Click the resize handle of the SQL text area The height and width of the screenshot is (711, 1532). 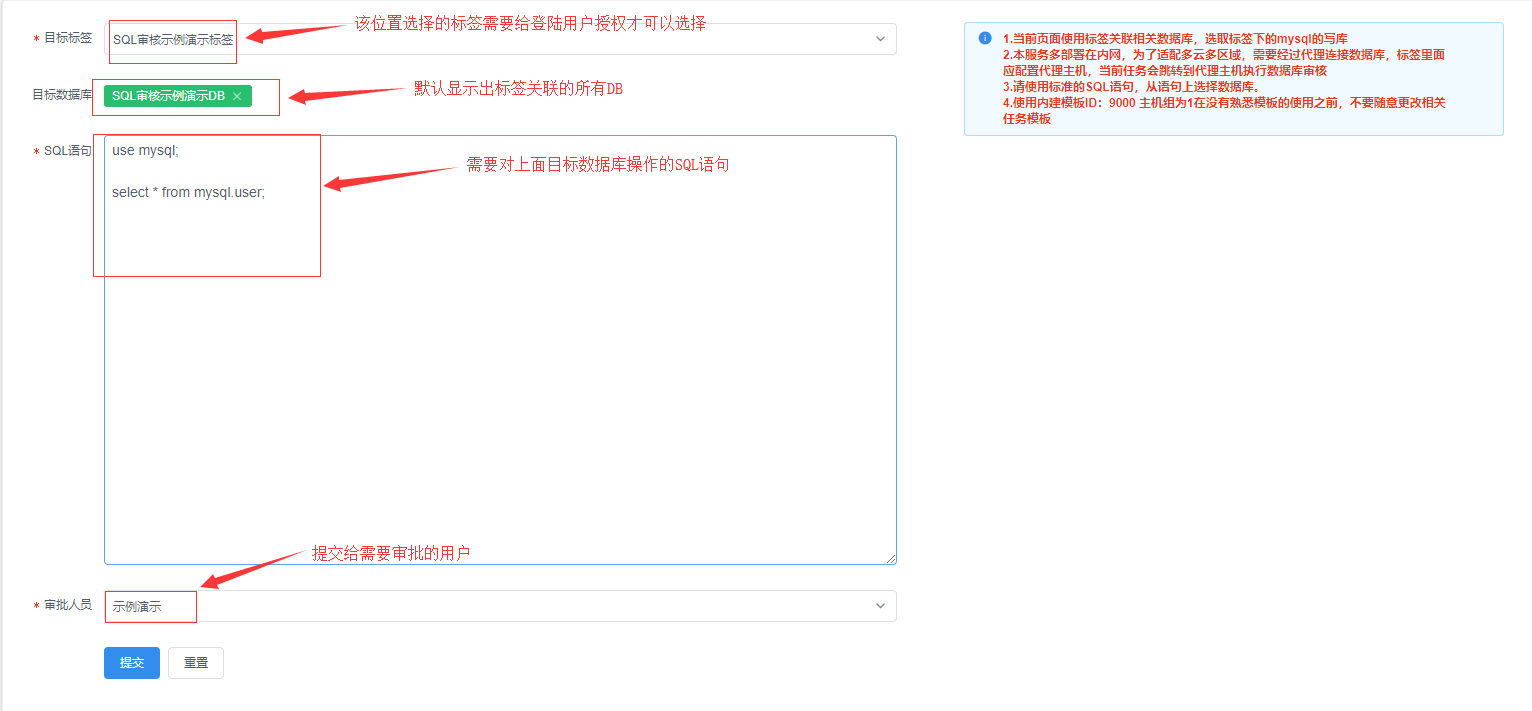[890, 557]
